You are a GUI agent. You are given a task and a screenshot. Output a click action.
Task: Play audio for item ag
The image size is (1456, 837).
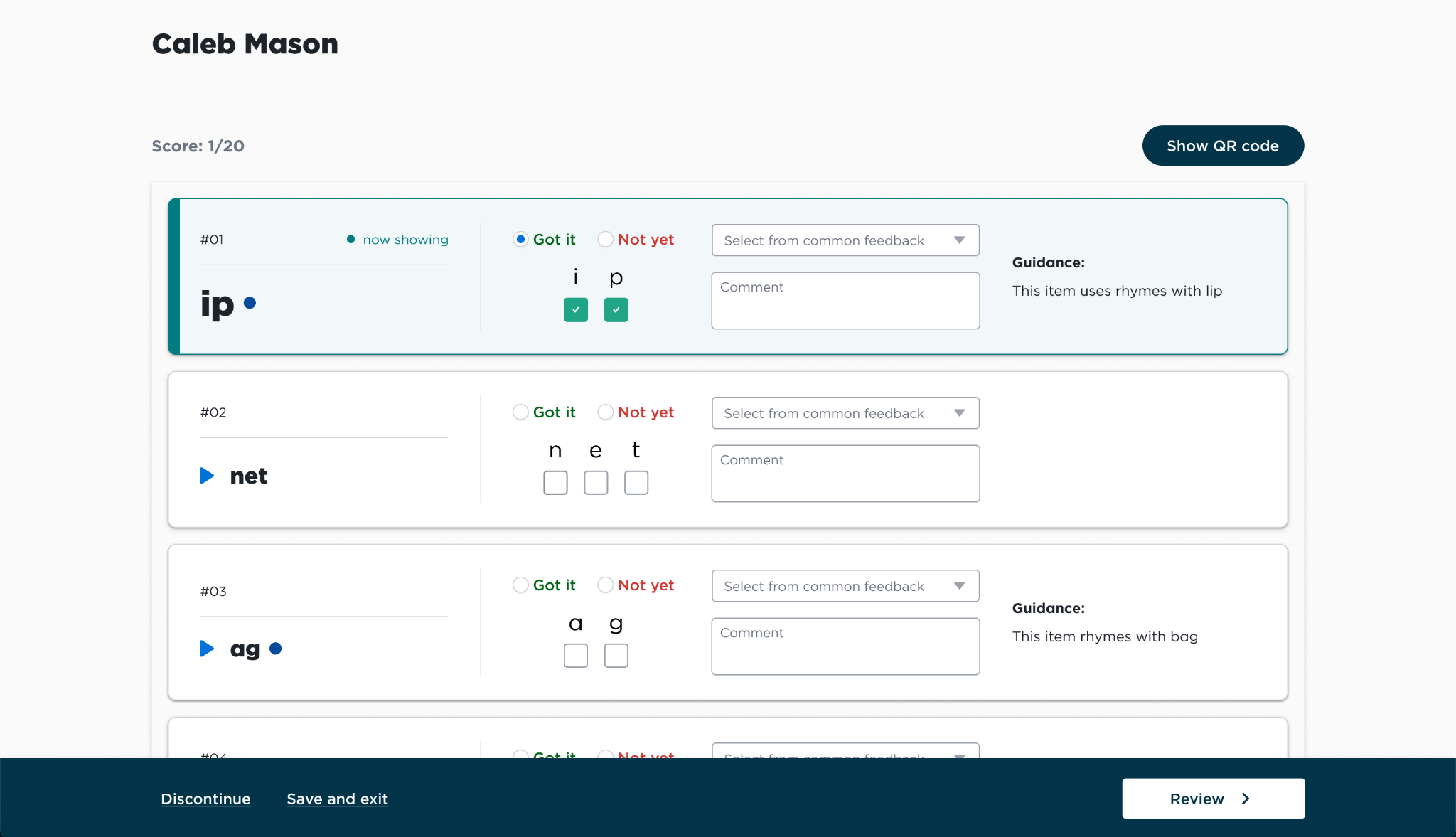(x=207, y=649)
